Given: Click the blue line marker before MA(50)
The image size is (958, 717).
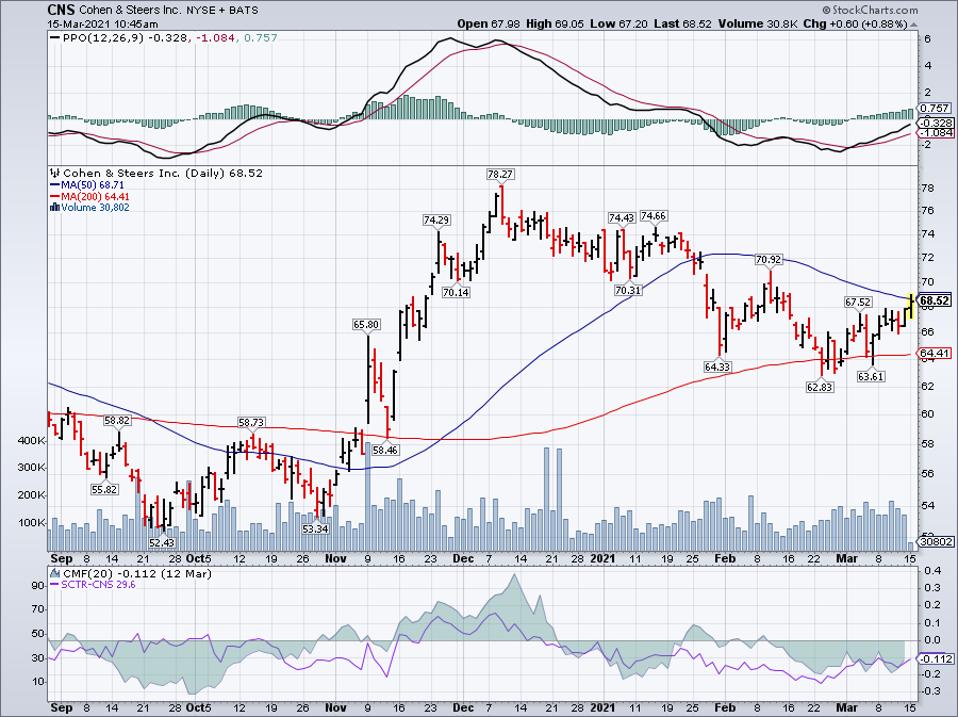Looking at the screenshot, I should click(x=54, y=184).
